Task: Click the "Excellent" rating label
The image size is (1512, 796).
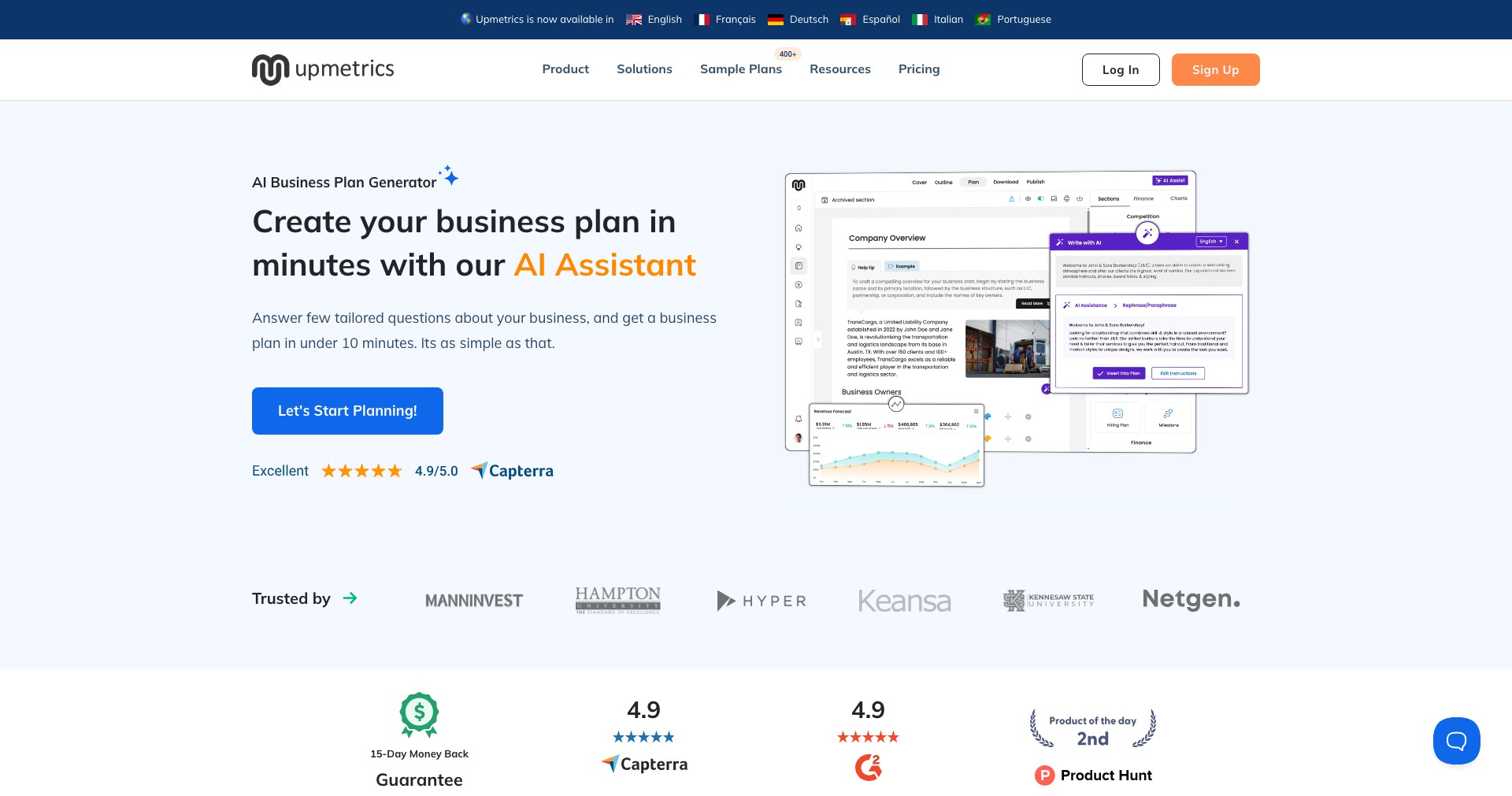Action: (x=280, y=471)
